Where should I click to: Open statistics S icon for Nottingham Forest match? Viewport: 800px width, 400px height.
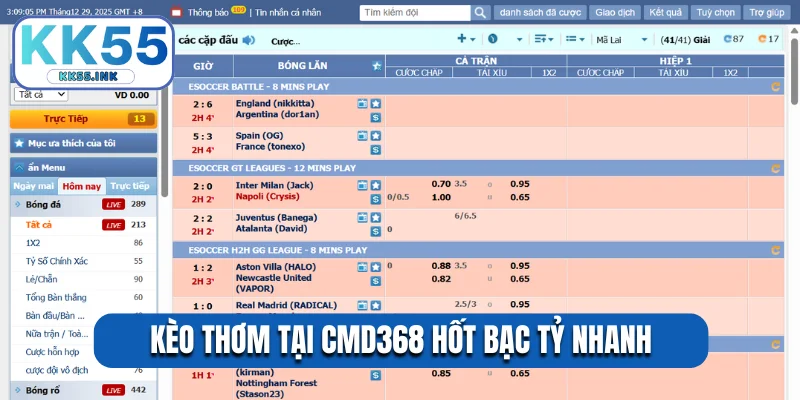click(376, 376)
